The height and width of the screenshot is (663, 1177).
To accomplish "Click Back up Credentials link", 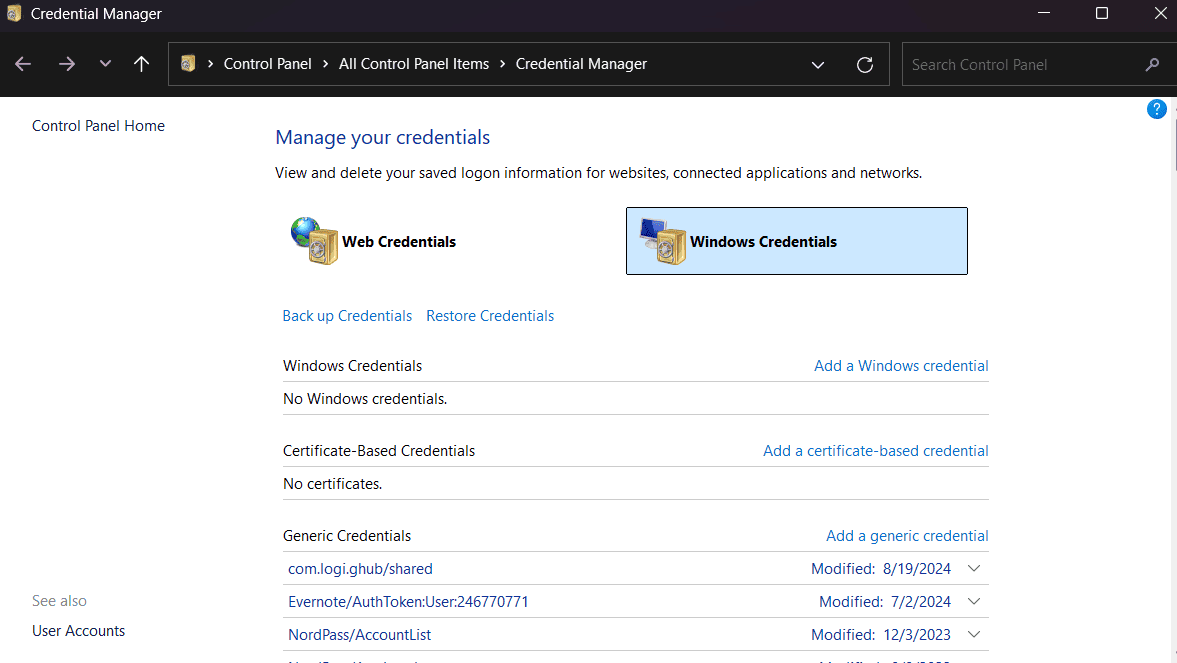I will pyautogui.click(x=347, y=316).
